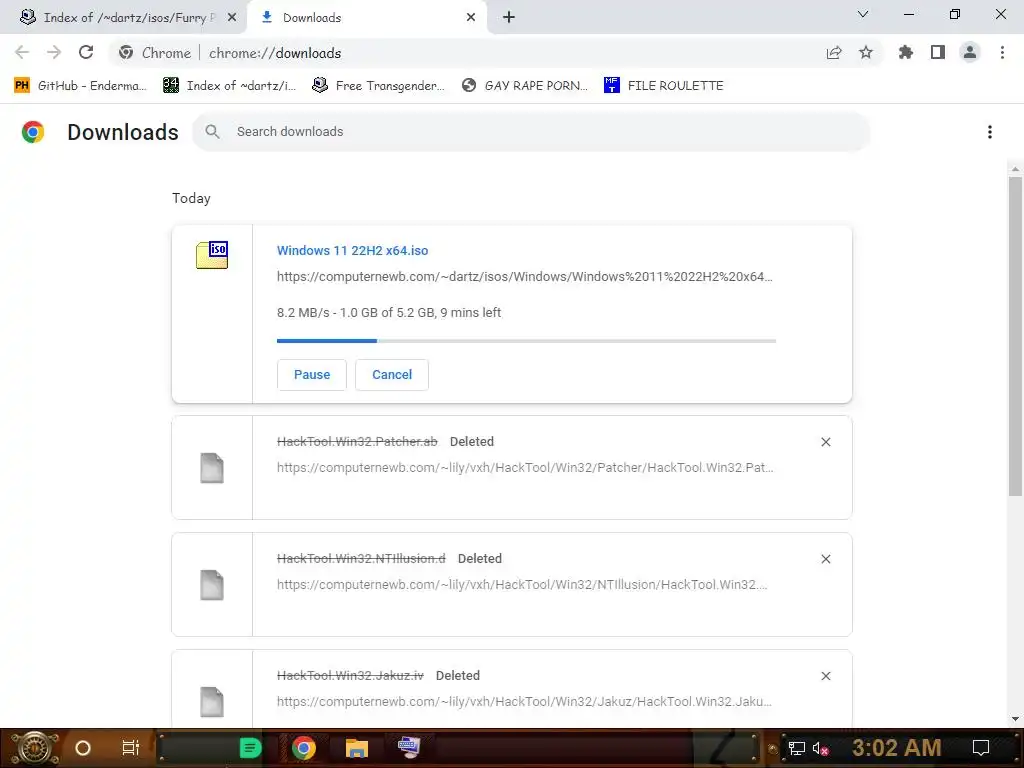1024x768 pixels.
Task: Go back using the browser back arrow
Action: click(x=22, y=53)
